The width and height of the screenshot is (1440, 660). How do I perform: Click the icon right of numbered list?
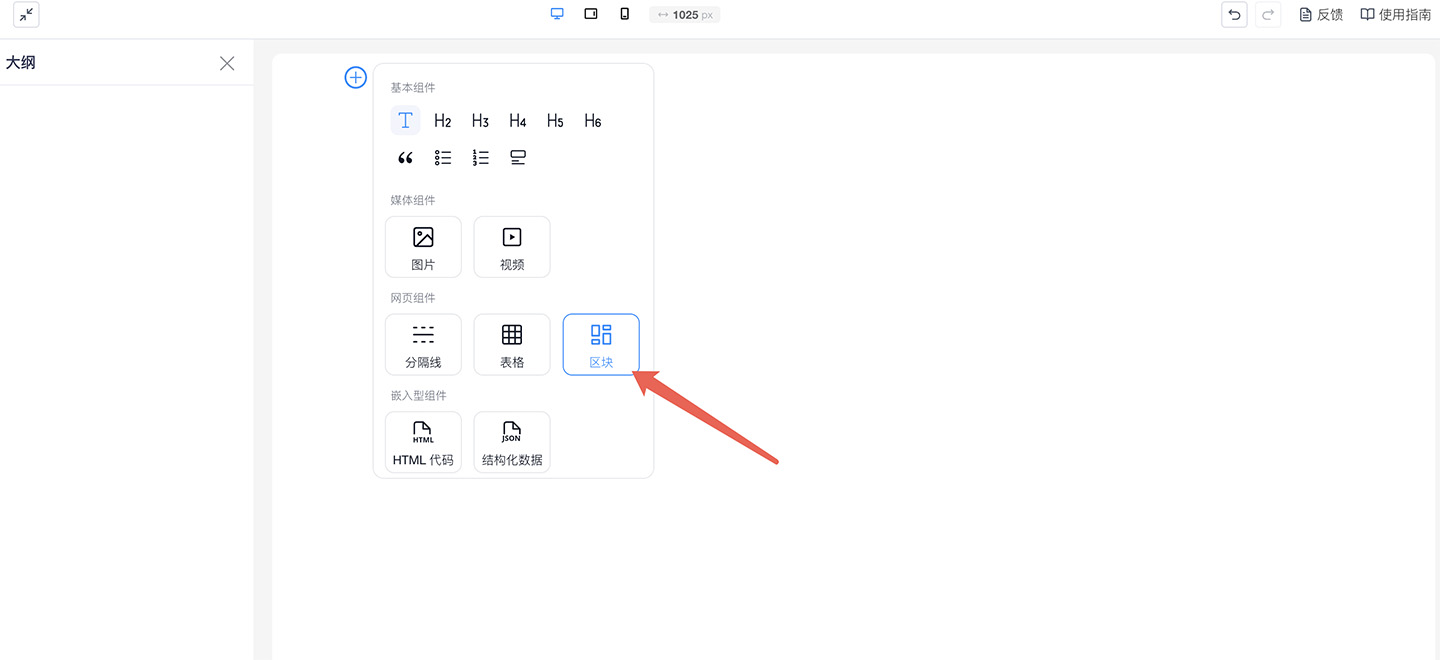(518, 158)
